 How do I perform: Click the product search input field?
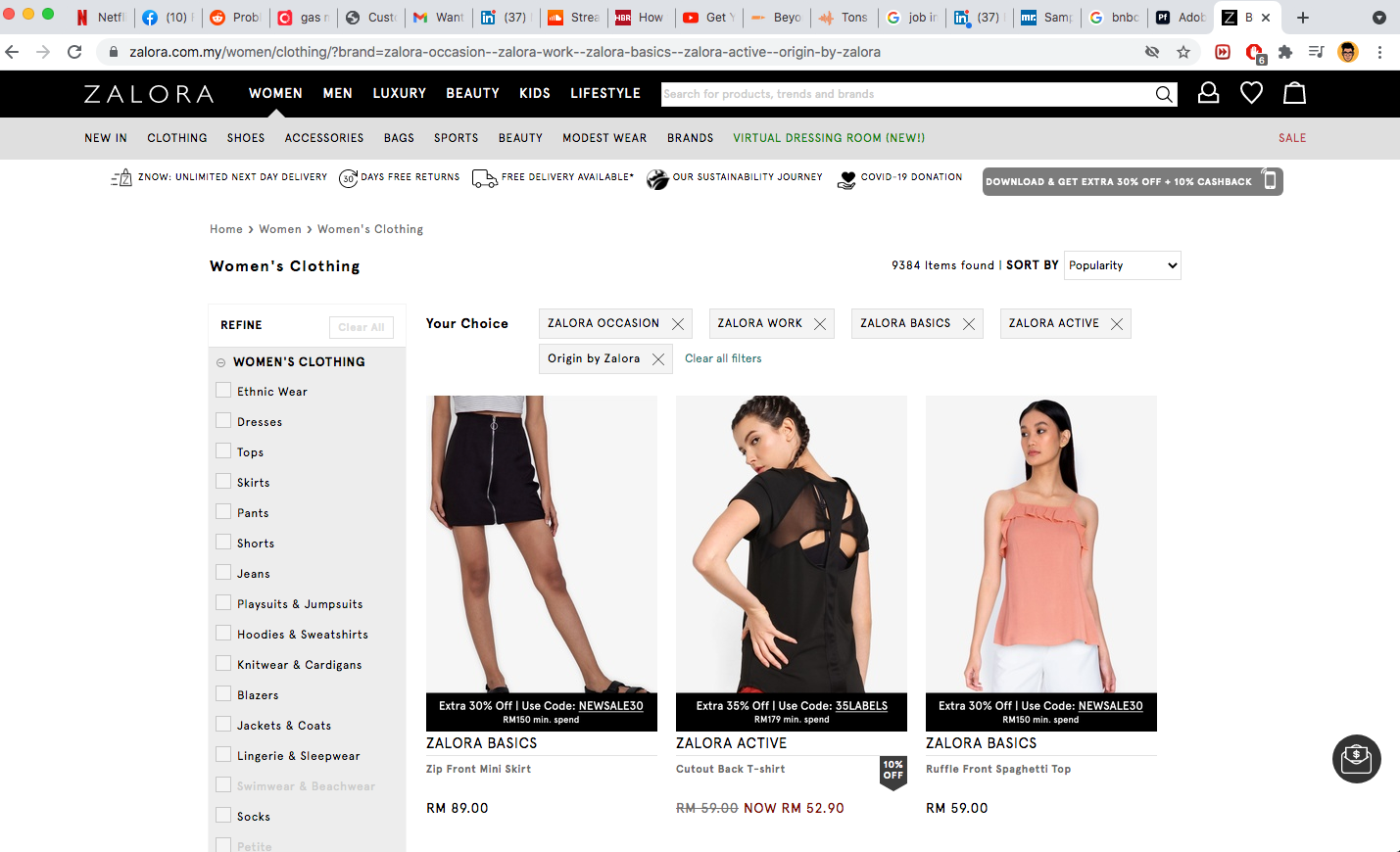[907, 94]
